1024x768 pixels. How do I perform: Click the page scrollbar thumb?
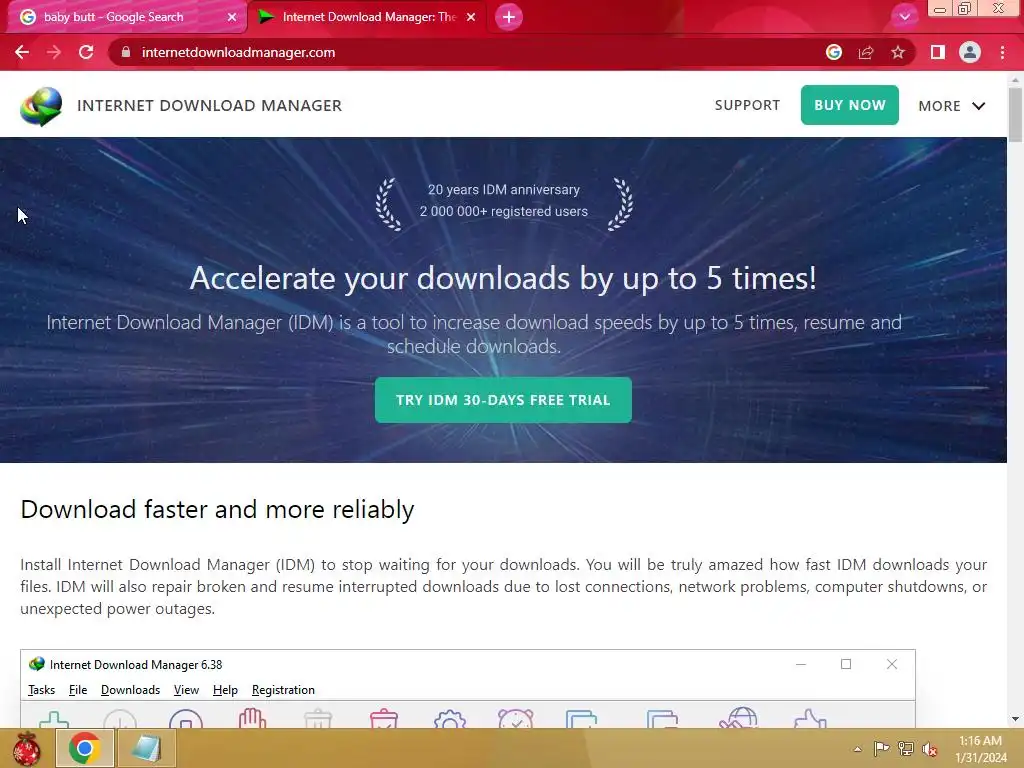coord(1015,114)
